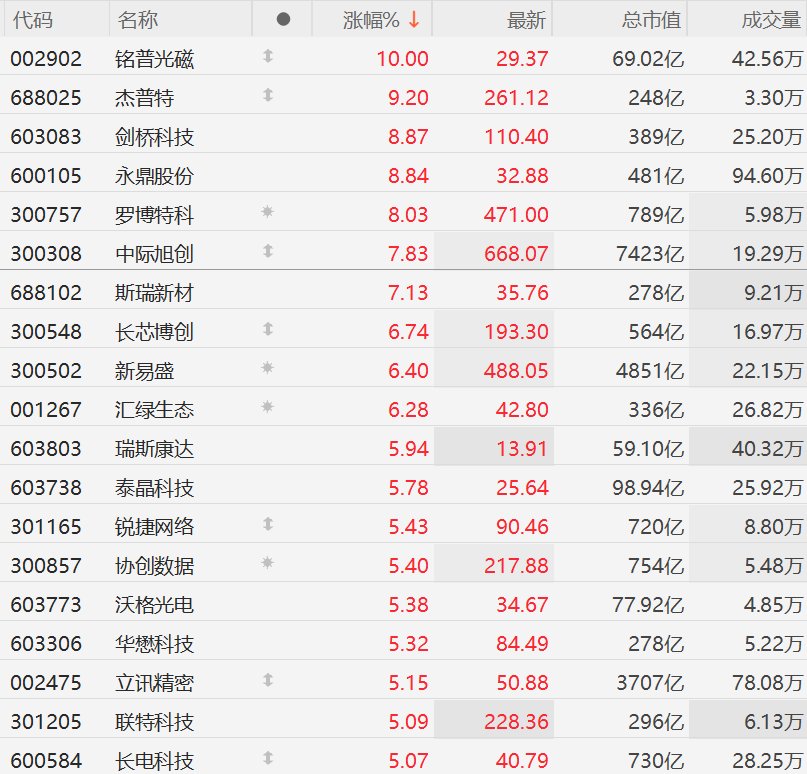Screen dimensions: 807x774
Task: Click the 10.00 percent gain value
Action: tap(402, 59)
